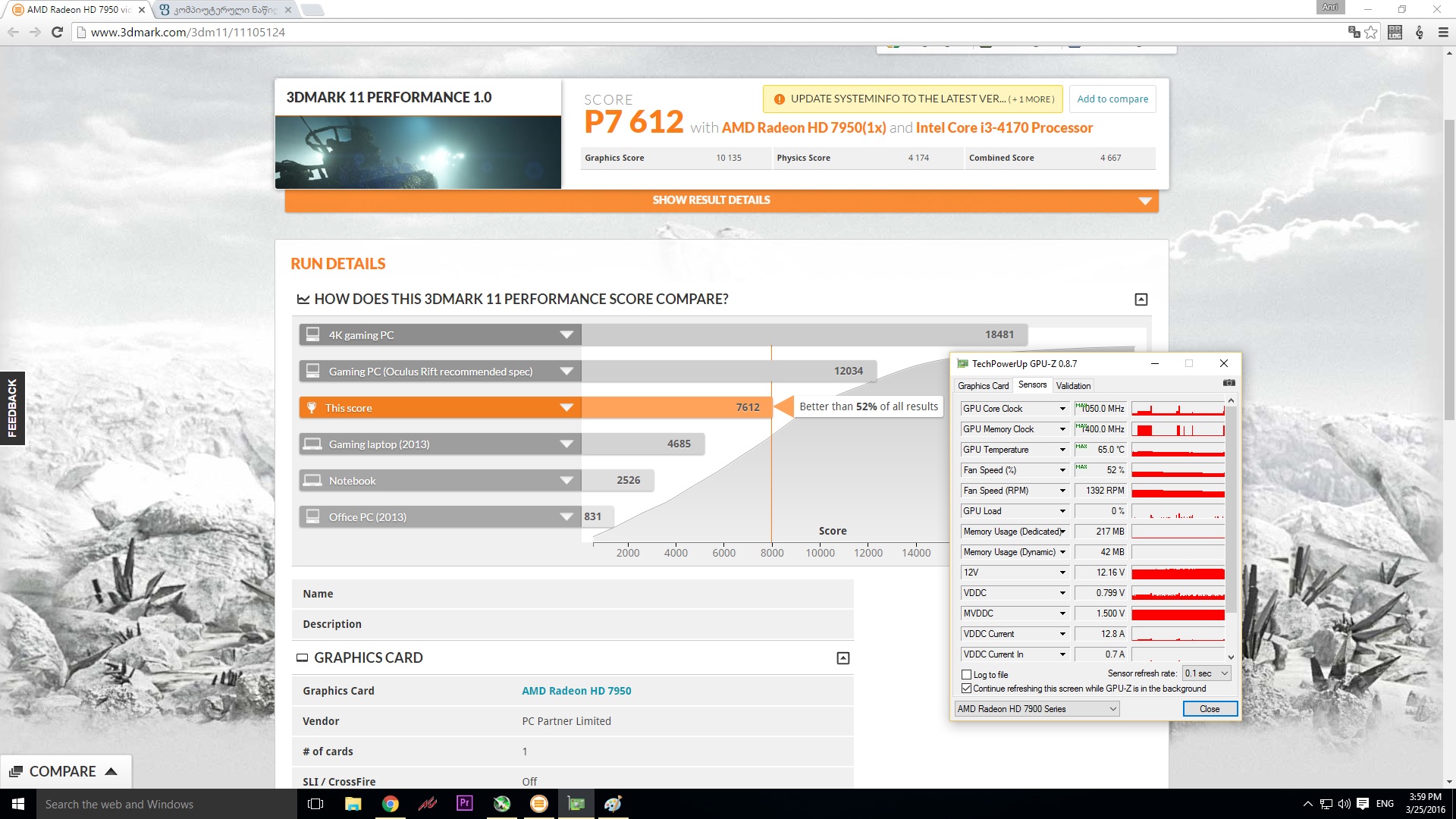Click the GPU-Z screenshot camera icon
The width and height of the screenshot is (1456, 819).
1228,383
